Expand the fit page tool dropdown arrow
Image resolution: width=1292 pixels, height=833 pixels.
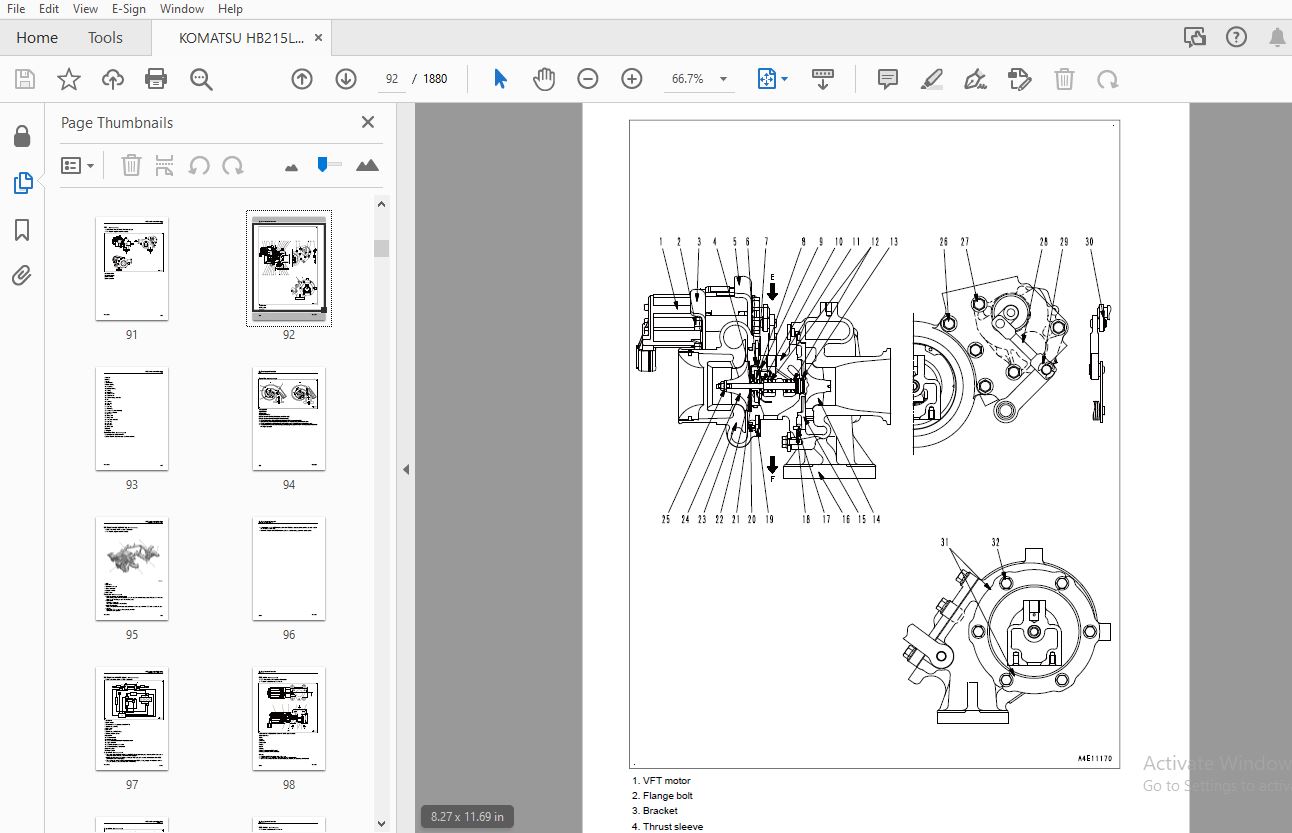[x=785, y=79]
